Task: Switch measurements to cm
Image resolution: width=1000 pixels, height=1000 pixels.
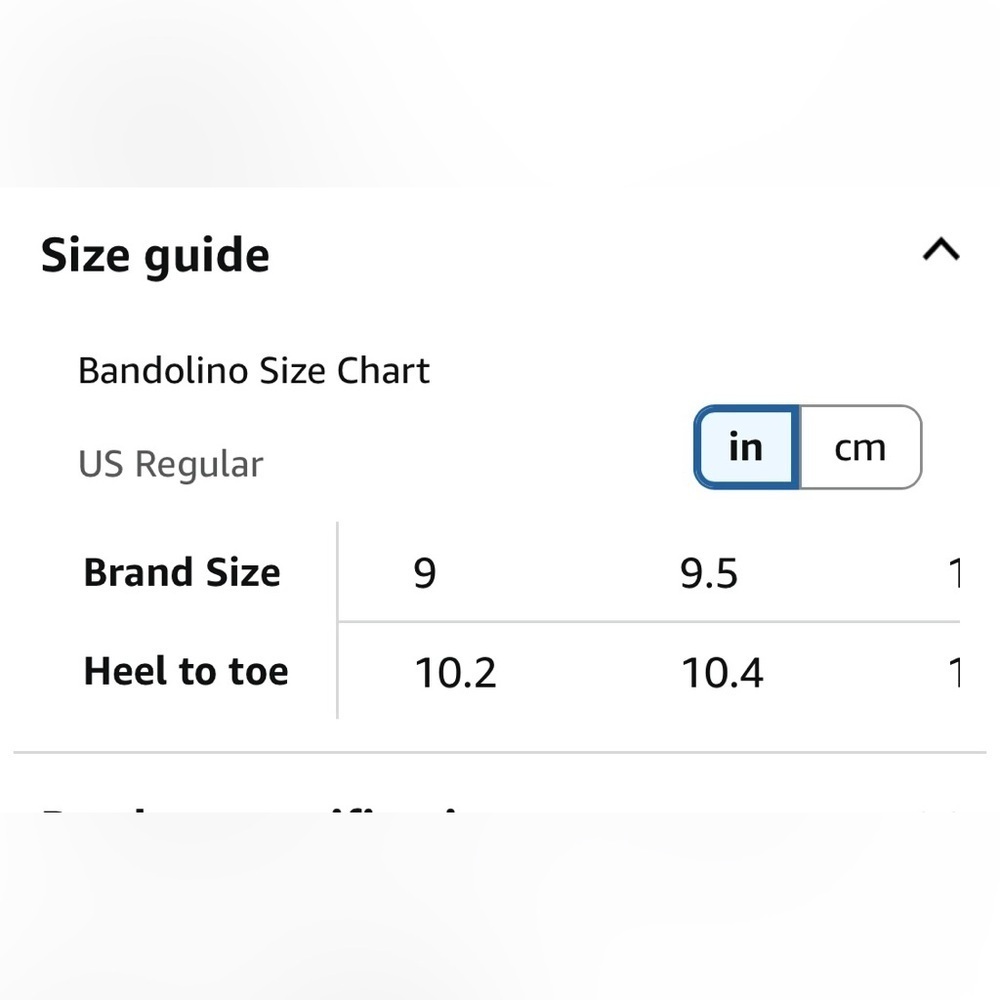Action: coord(860,447)
